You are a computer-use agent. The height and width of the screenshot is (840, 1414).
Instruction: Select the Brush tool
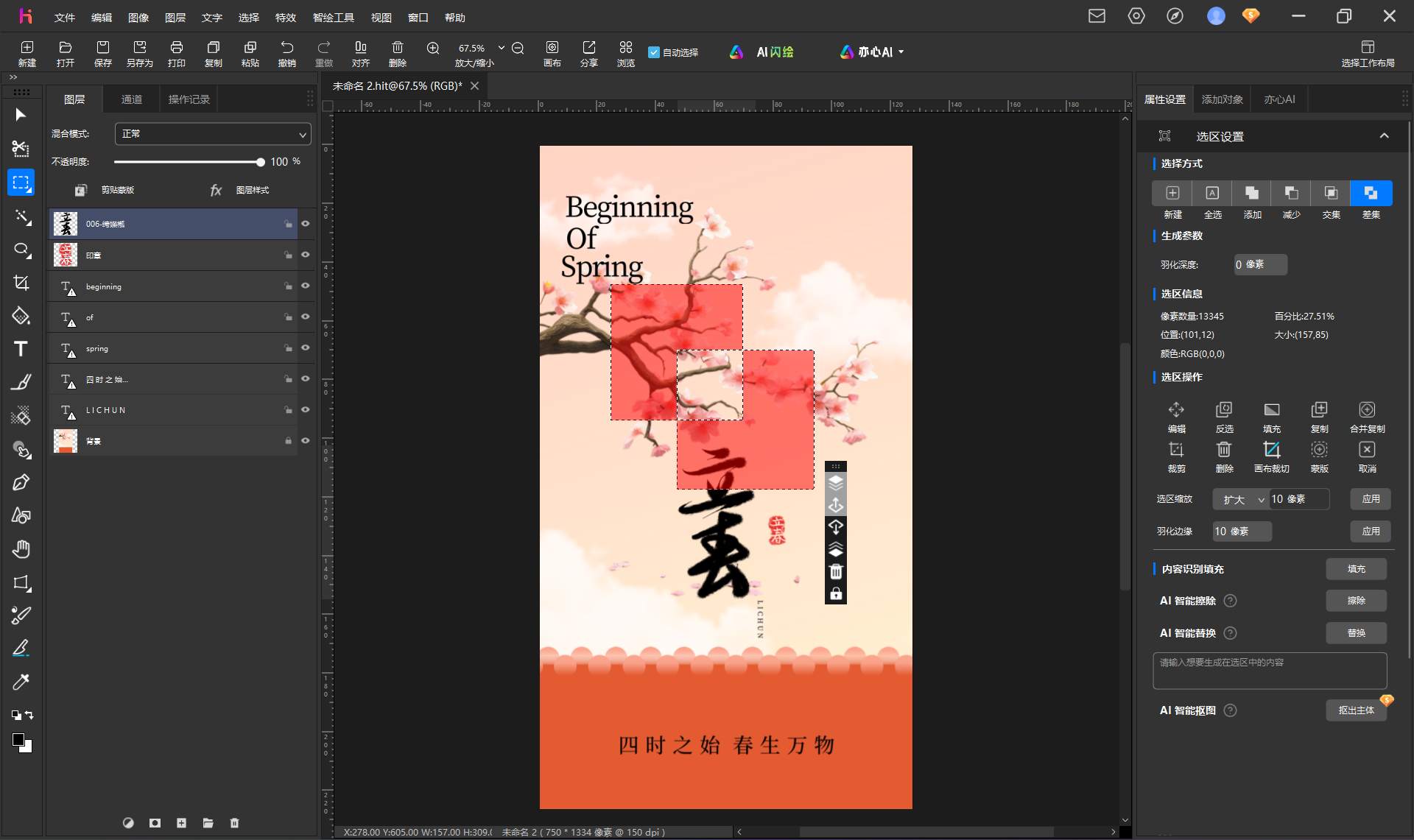(x=21, y=382)
